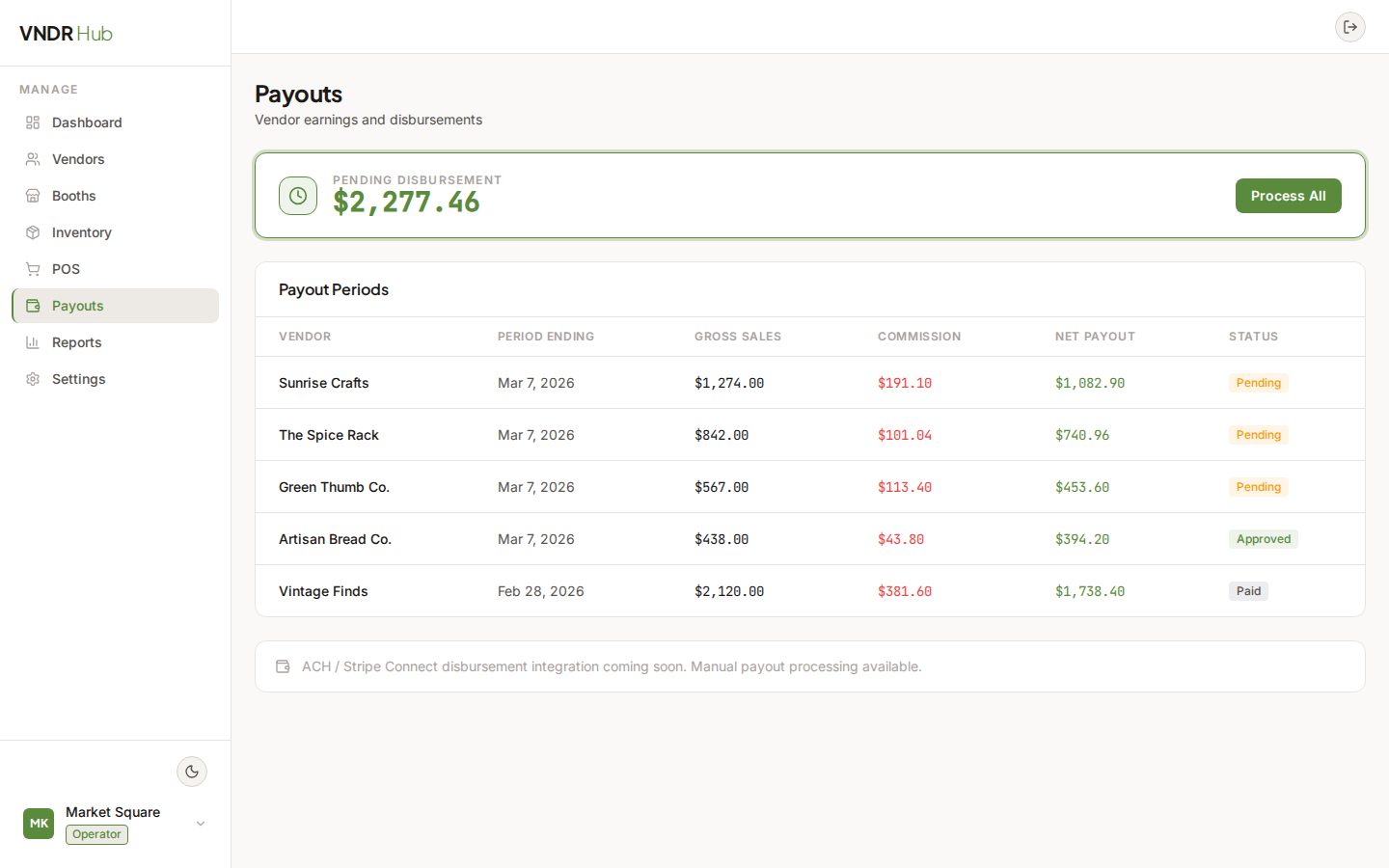The width and height of the screenshot is (1389, 868).
Task: Open Settings via the gear icon
Action: (x=33, y=379)
